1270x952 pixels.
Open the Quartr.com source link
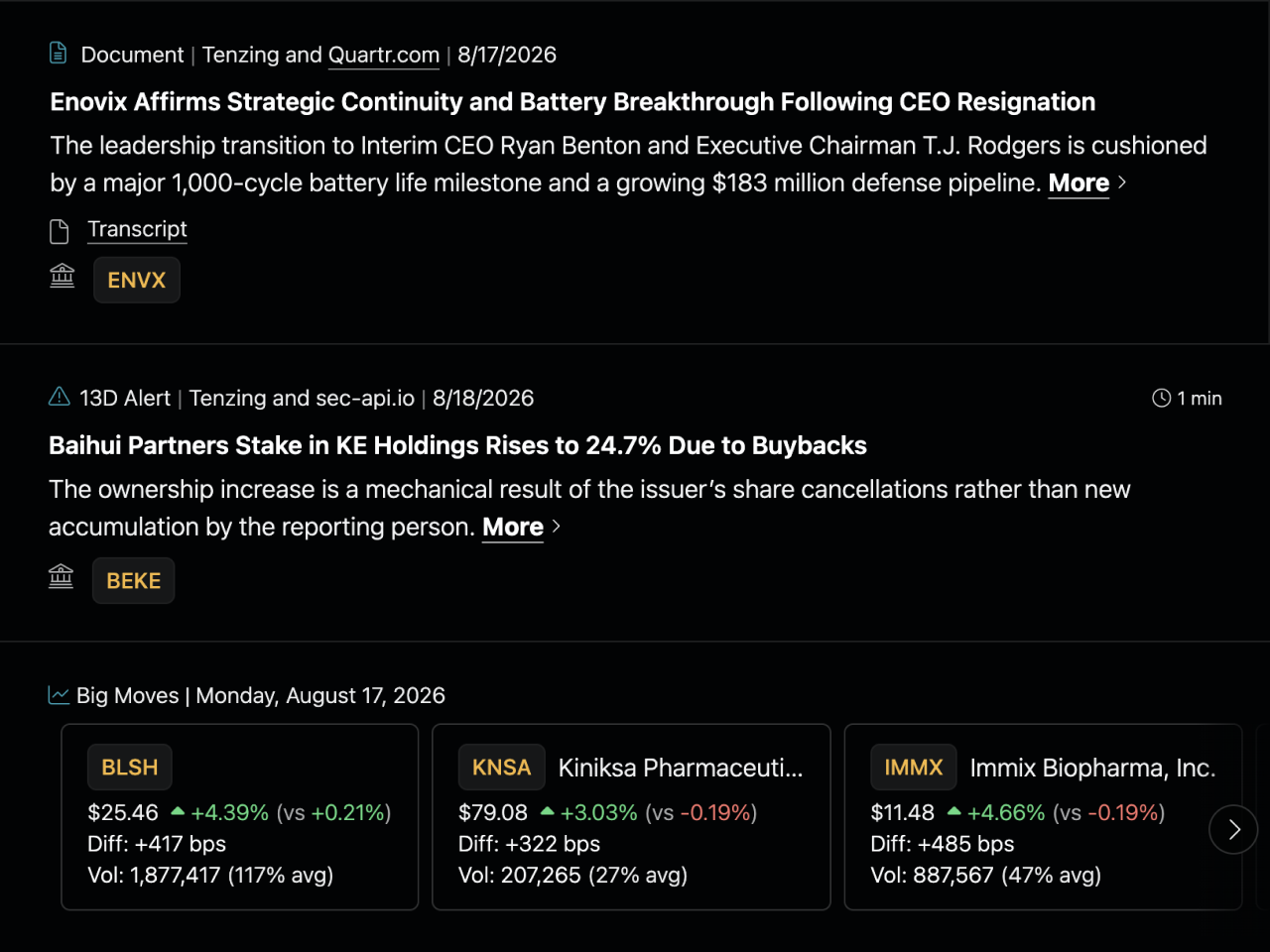tap(384, 55)
